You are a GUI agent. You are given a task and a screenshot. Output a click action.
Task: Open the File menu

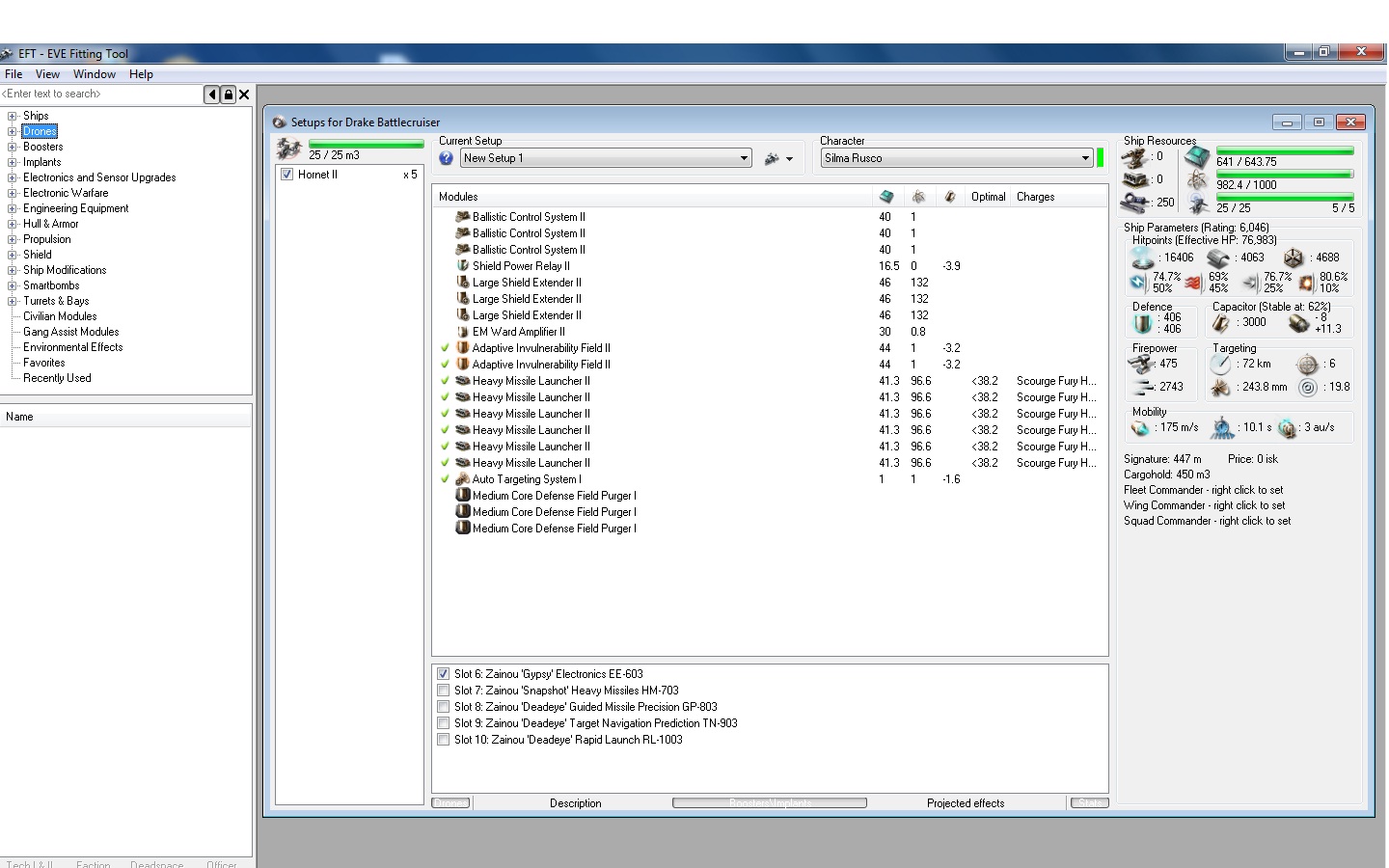click(x=14, y=74)
